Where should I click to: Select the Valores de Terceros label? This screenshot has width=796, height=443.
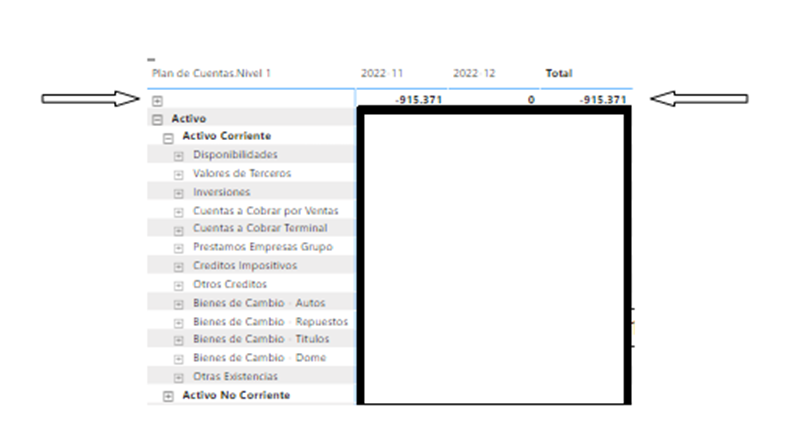[242, 174]
